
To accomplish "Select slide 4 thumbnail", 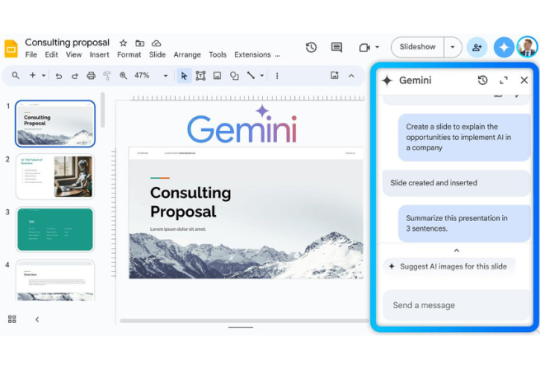I will 55,280.
